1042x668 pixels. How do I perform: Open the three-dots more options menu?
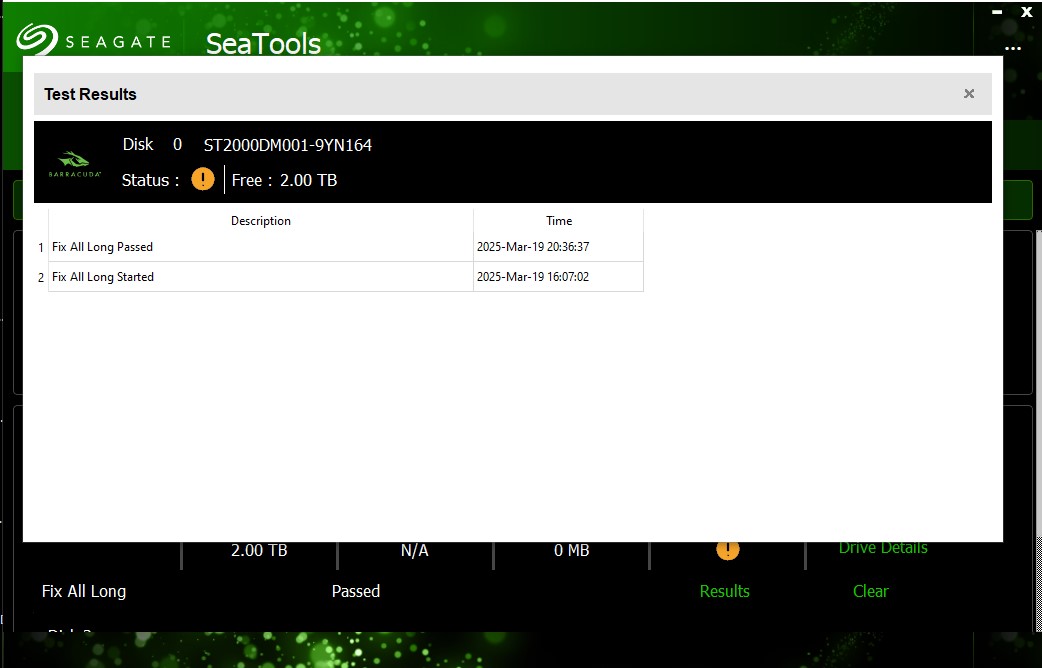[1013, 48]
